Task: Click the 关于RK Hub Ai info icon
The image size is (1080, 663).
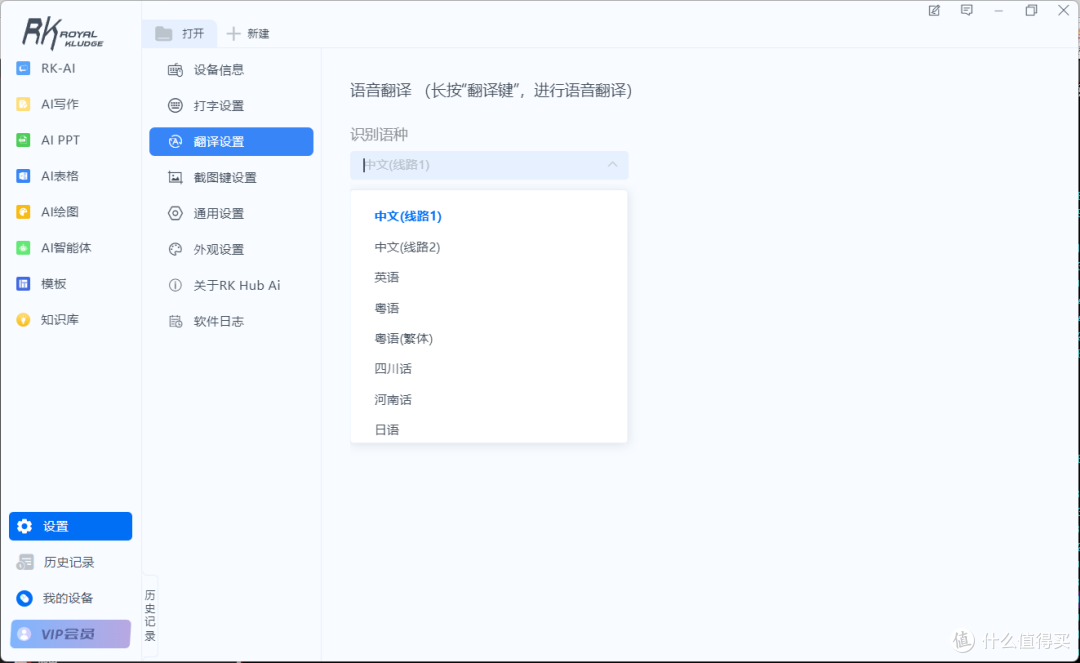Action: click(x=176, y=285)
